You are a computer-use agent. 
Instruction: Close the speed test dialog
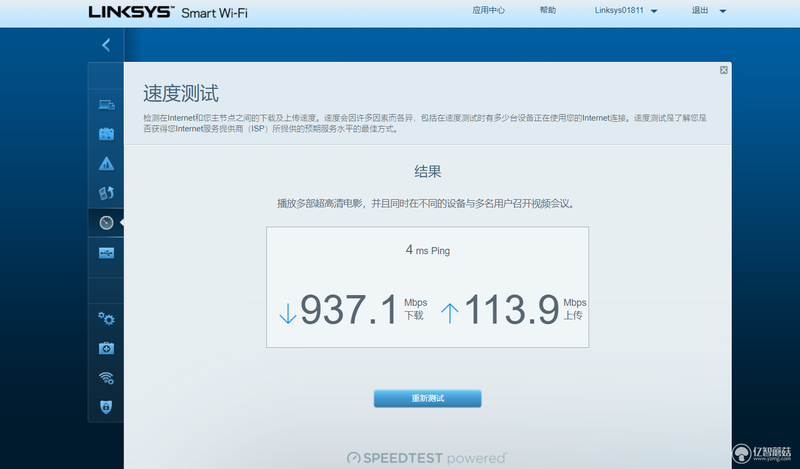click(723, 70)
